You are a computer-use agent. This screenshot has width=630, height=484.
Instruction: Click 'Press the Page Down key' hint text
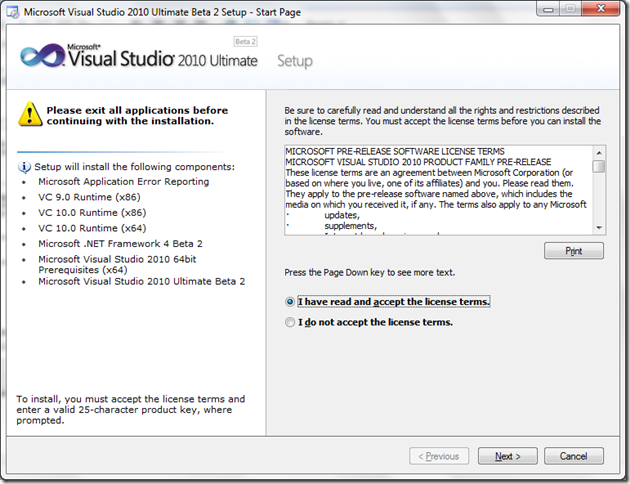(x=370, y=272)
